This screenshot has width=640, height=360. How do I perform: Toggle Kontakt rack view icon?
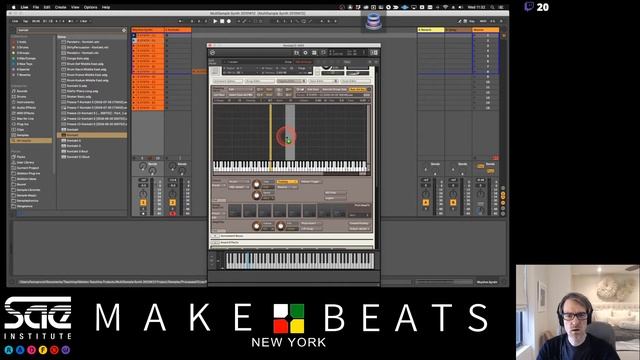(x=314, y=53)
